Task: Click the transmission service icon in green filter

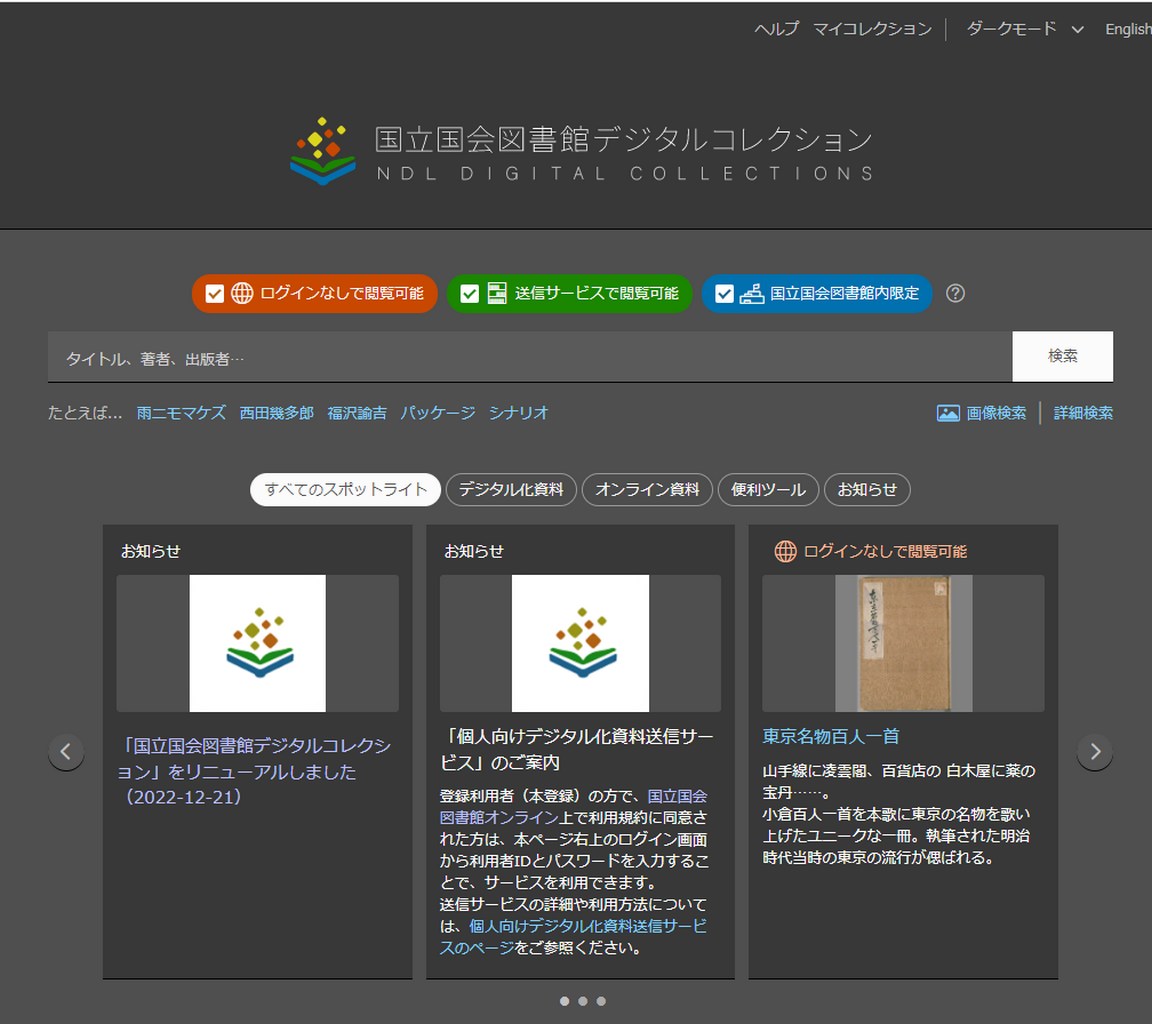Action: (x=497, y=293)
